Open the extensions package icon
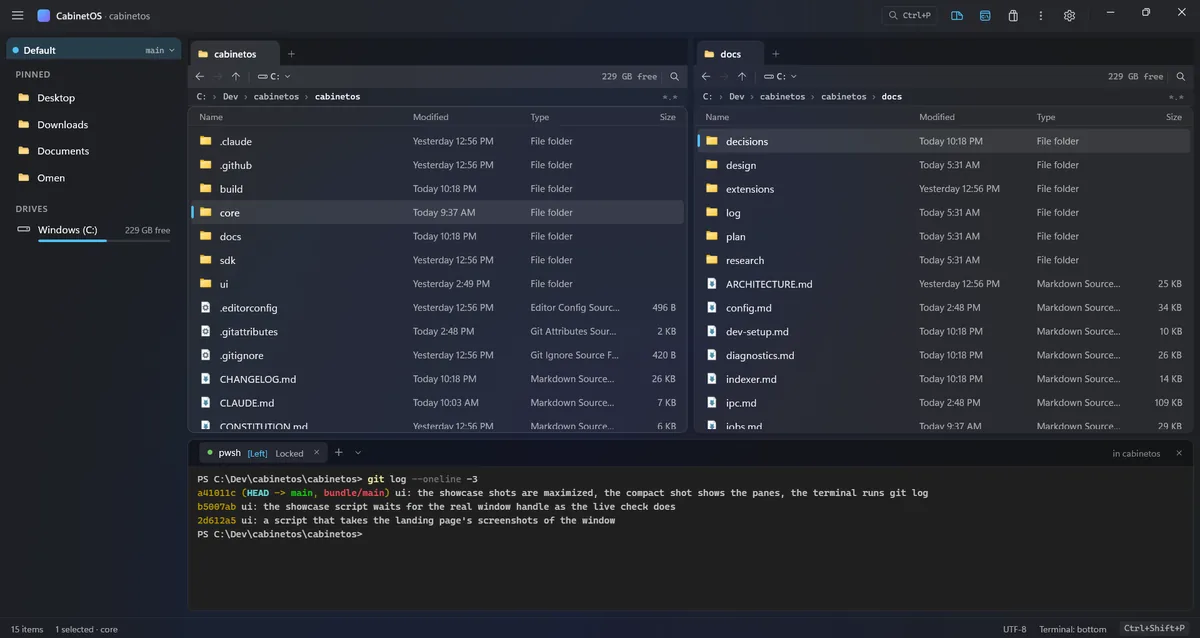 coord(1013,15)
